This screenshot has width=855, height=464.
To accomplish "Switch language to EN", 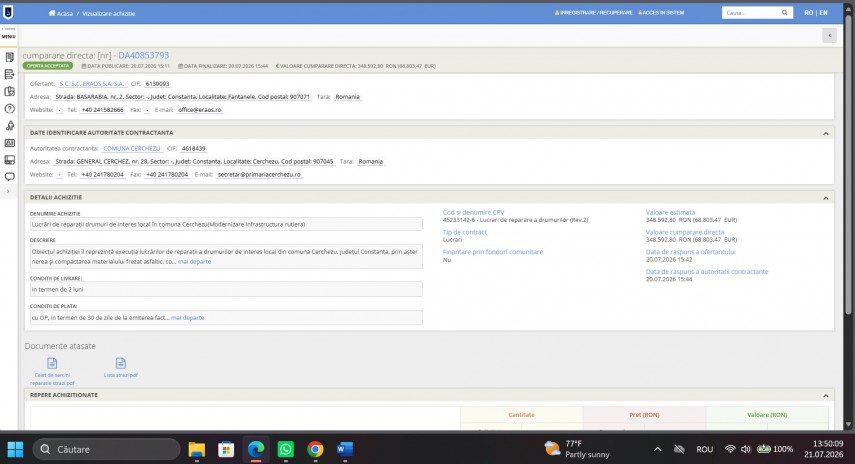I will click(823, 13).
